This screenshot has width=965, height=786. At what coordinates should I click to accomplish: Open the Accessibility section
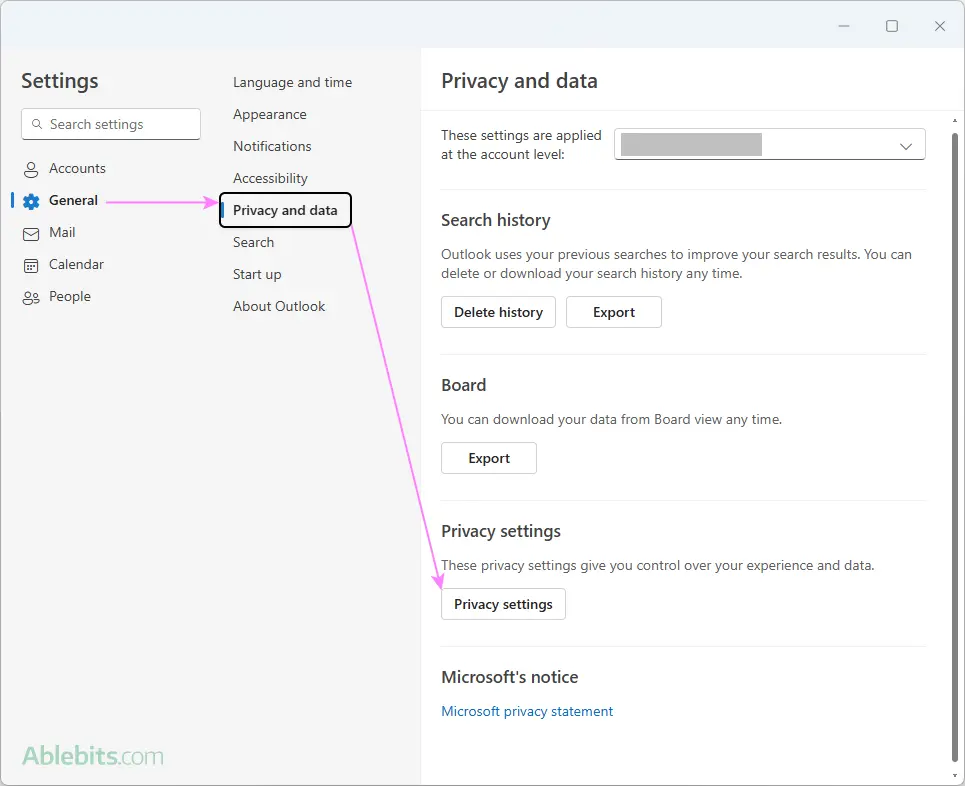(x=270, y=178)
